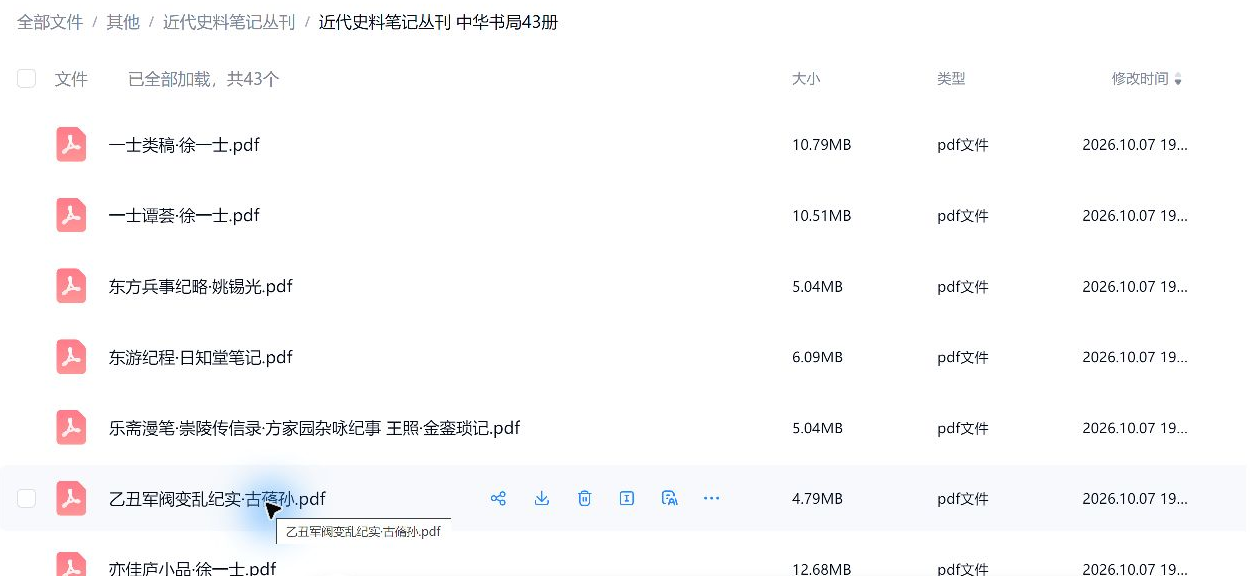Open AI tool for 乙丑军阀变乱纪实 file
The width and height of the screenshot is (1250, 576).
(670, 498)
